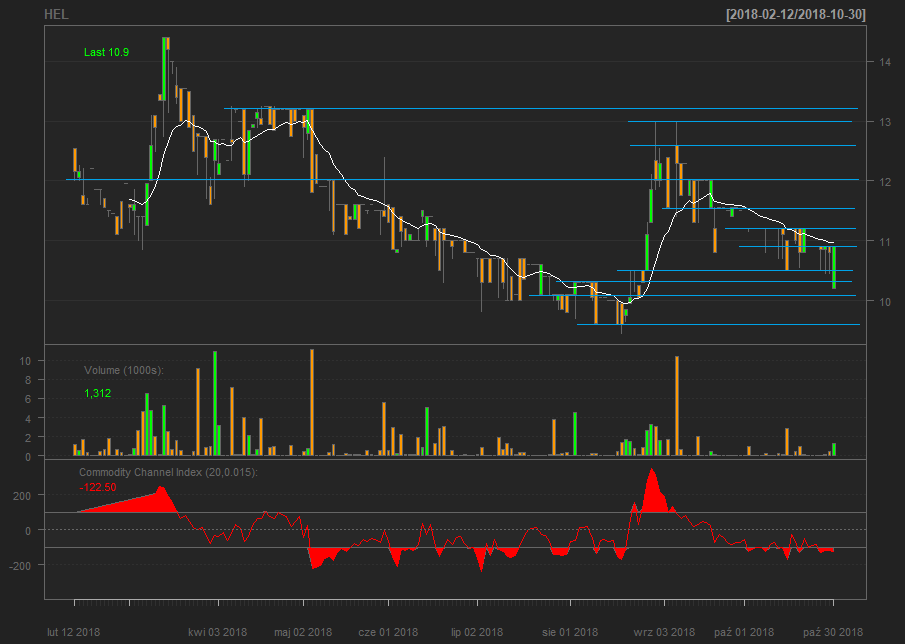Click the 'kwi 03 2018' date label
905x644 pixels.
tap(218, 632)
